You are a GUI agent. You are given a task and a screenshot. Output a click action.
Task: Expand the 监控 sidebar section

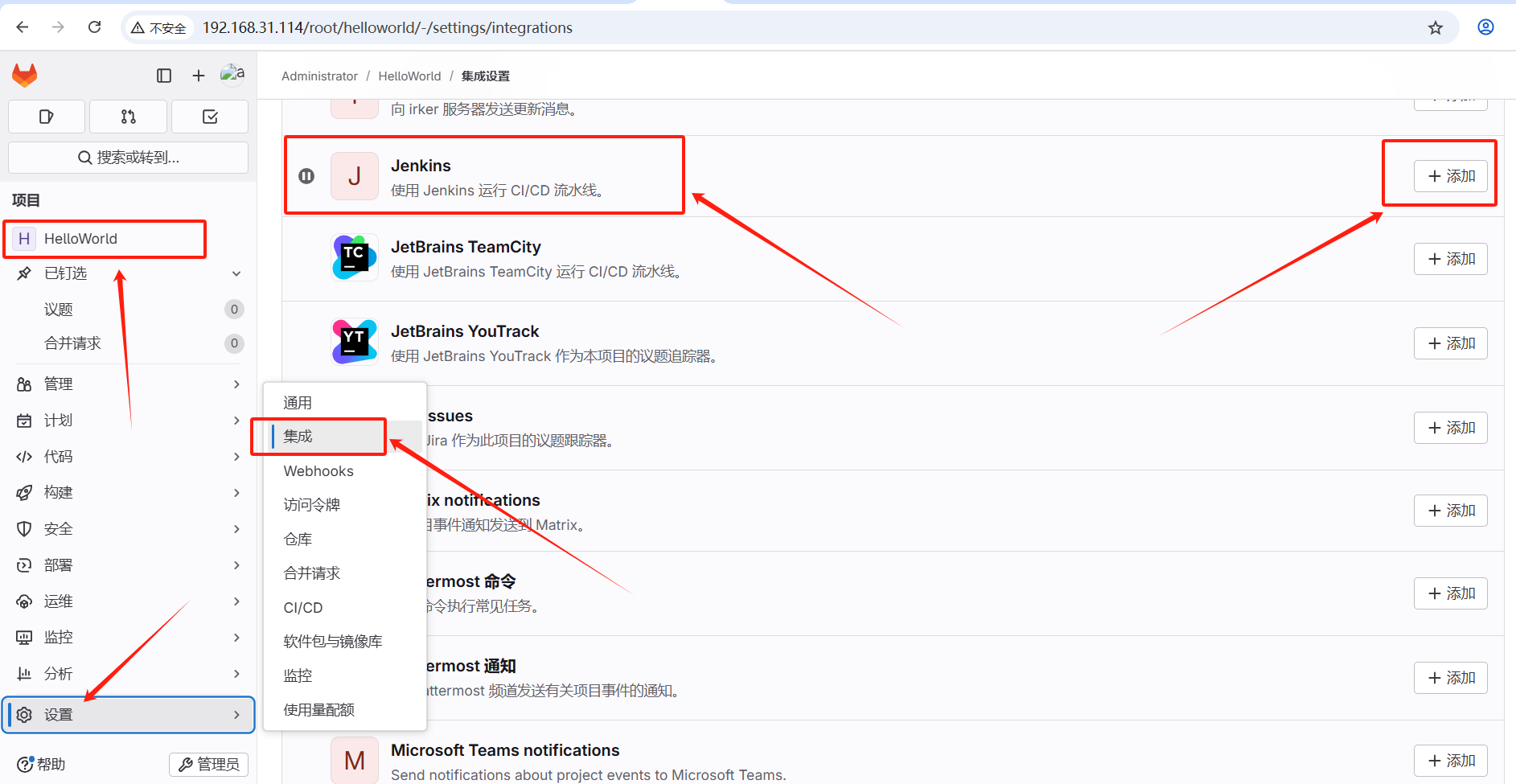pyautogui.click(x=129, y=638)
